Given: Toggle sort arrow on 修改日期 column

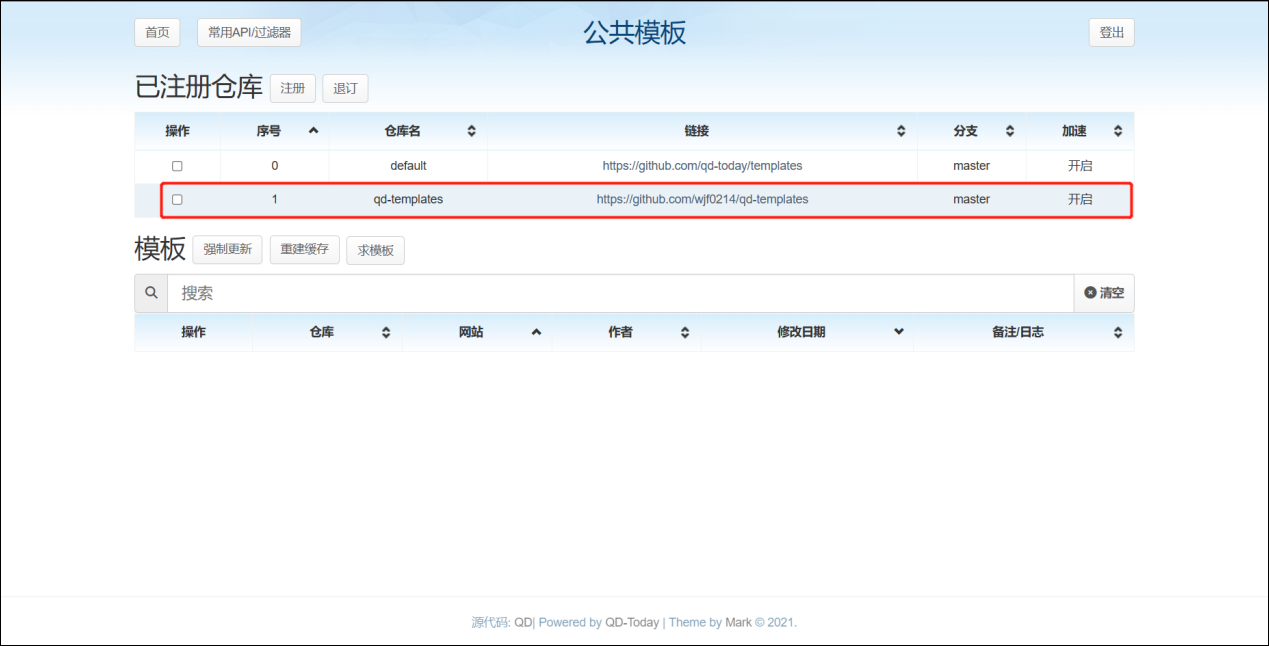Looking at the screenshot, I should point(898,332).
